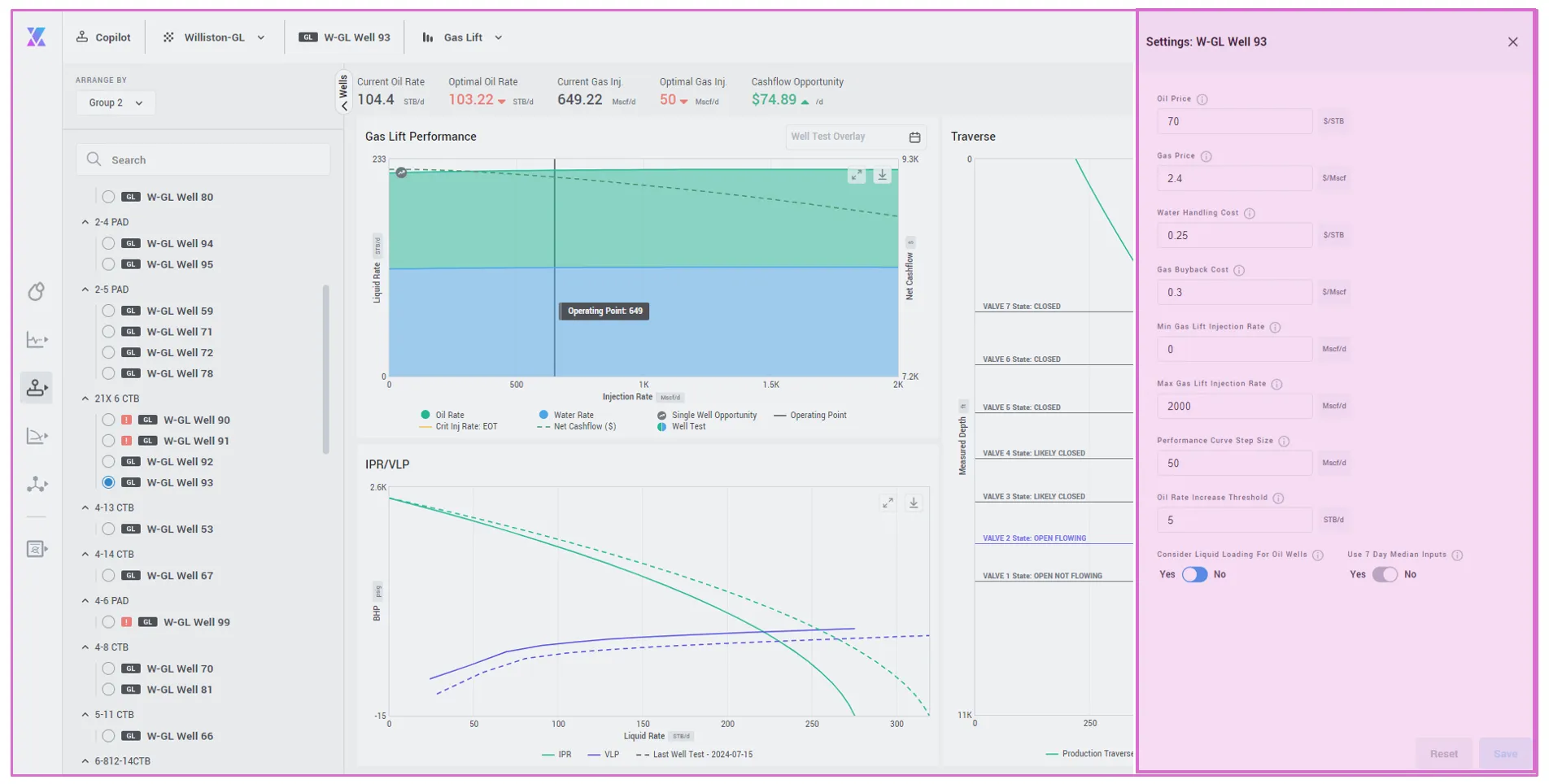Open the network nodes icon in left sidebar
This screenshot has width=1549, height=784.
[x=37, y=485]
